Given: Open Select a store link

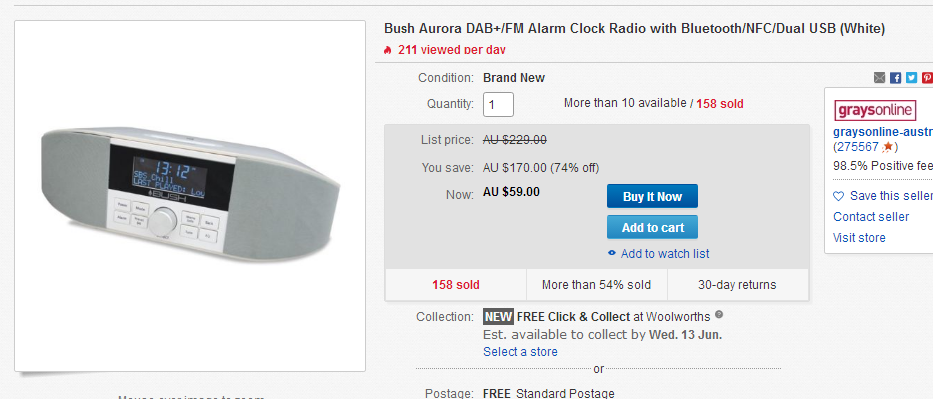Looking at the screenshot, I should pyautogui.click(x=520, y=351).
